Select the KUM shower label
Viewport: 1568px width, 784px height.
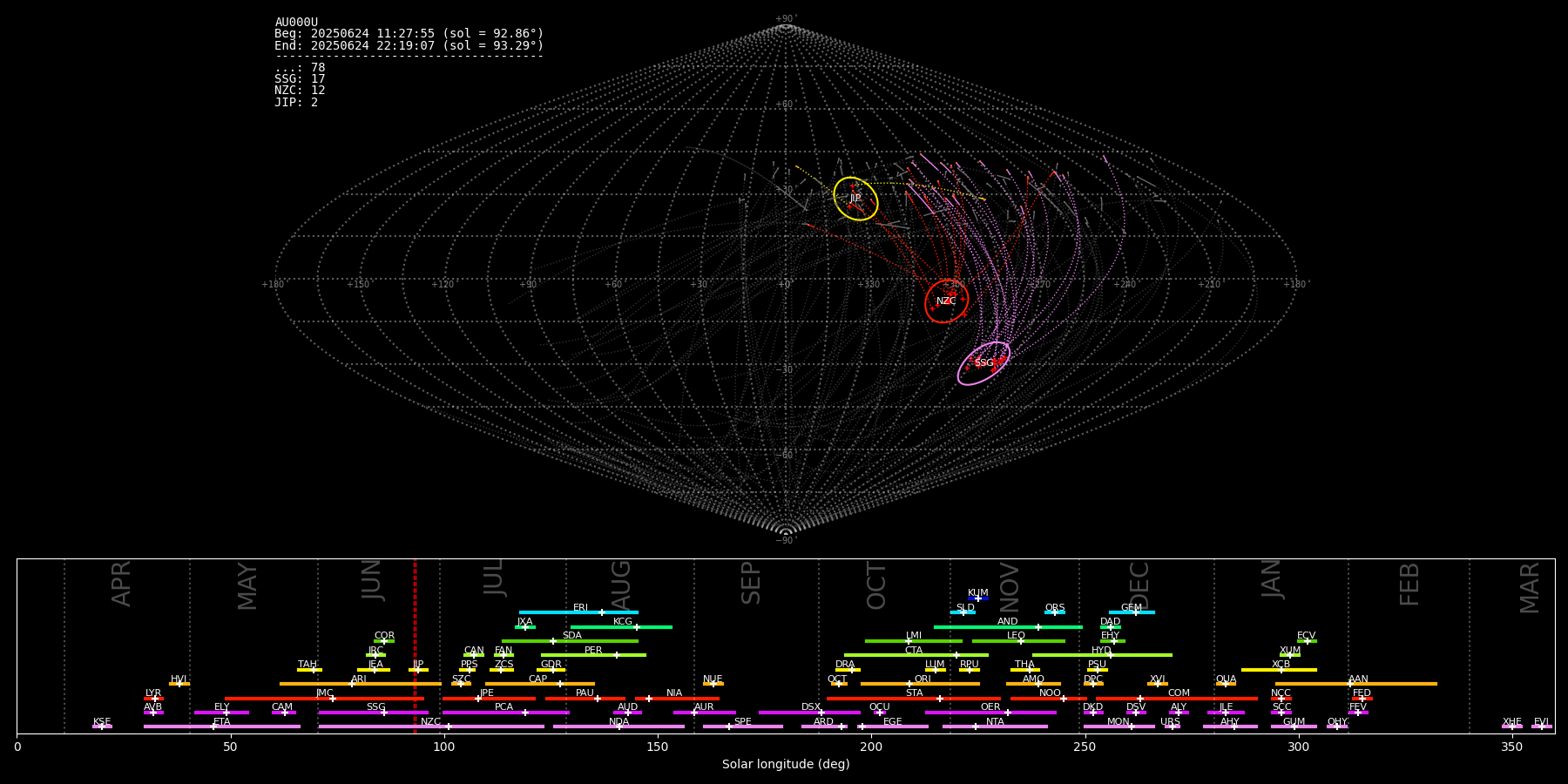(978, 593)
